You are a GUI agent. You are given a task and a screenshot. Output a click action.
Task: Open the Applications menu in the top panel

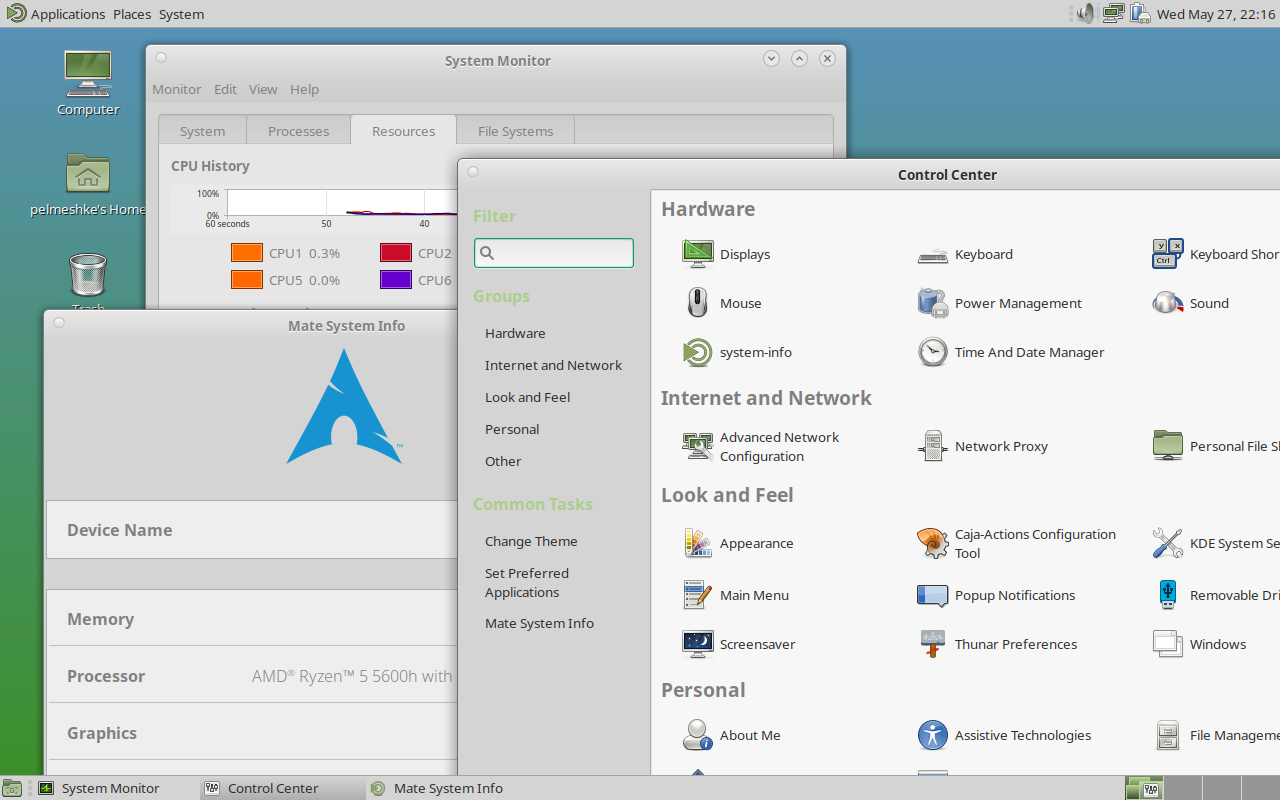point(56,14)
